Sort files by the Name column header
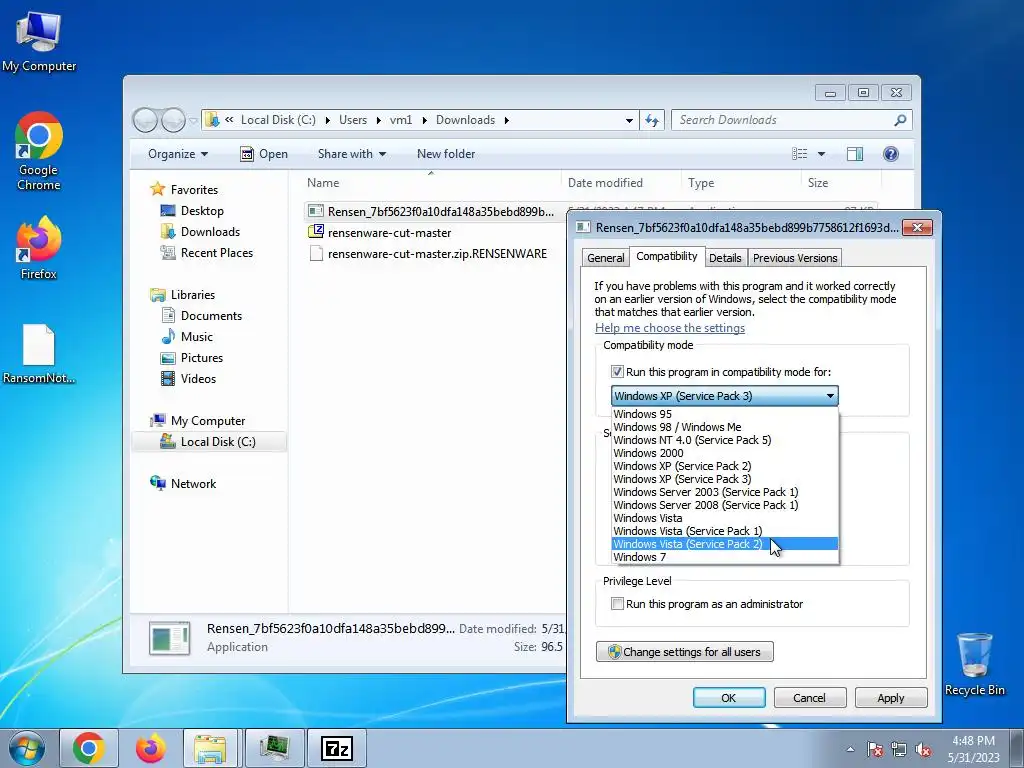Image resolution: width=1024 pixels, height=768 pixels. (431, 183)
